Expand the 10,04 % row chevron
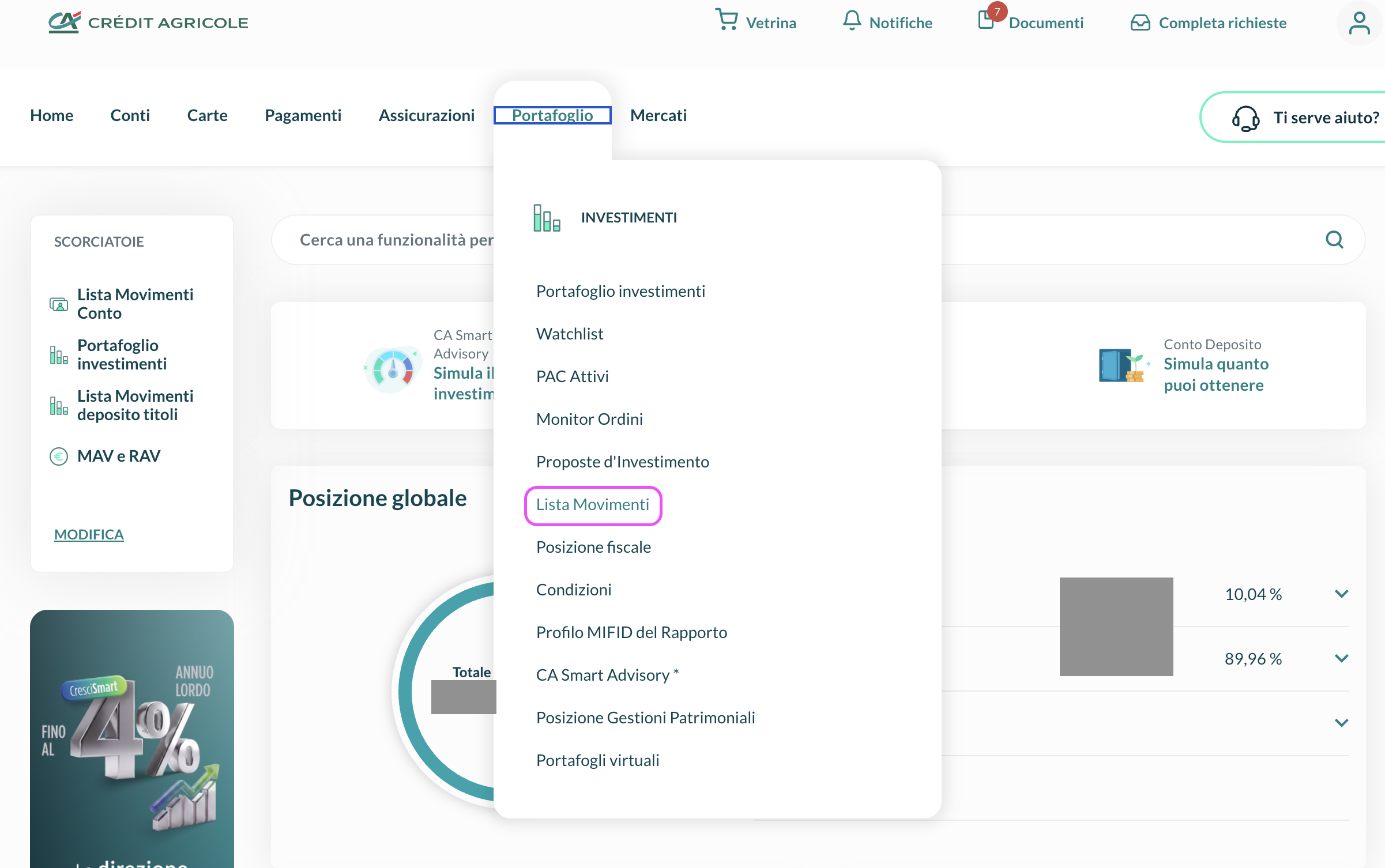Viewport: 1385px width, 868px height. pos(1341,594)
